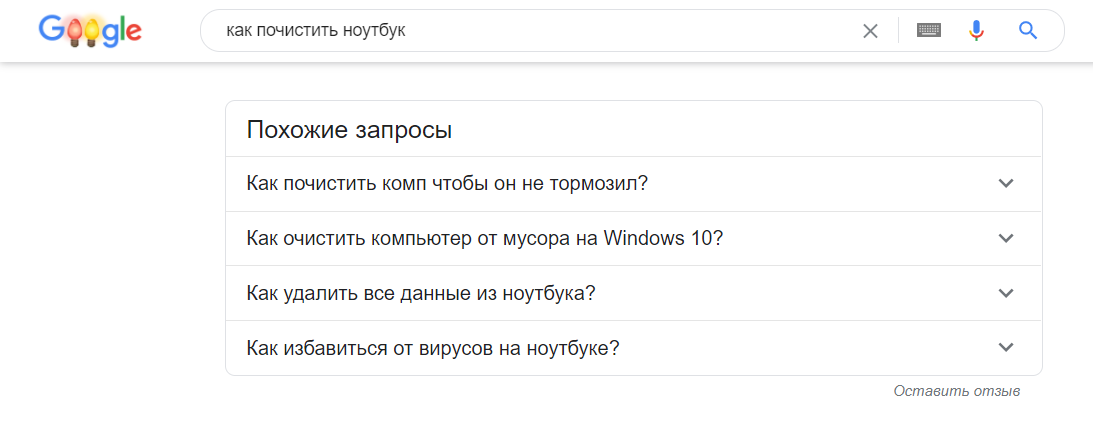Screen dimensions: 1093x428
Task: Open the on-screen keyboard input tool
Action: pos(929,31)
